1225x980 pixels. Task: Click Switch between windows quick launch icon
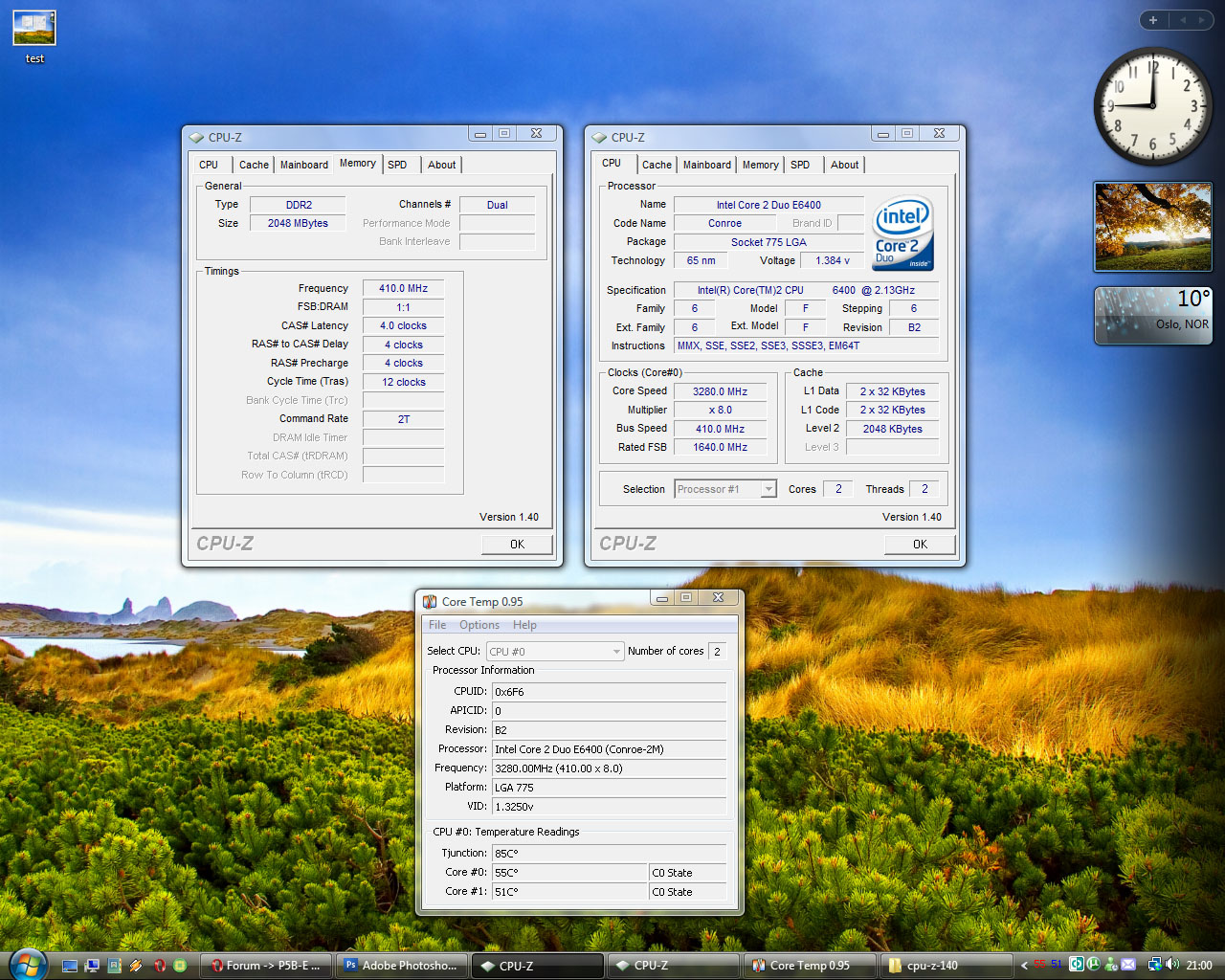tap(92, 966)
